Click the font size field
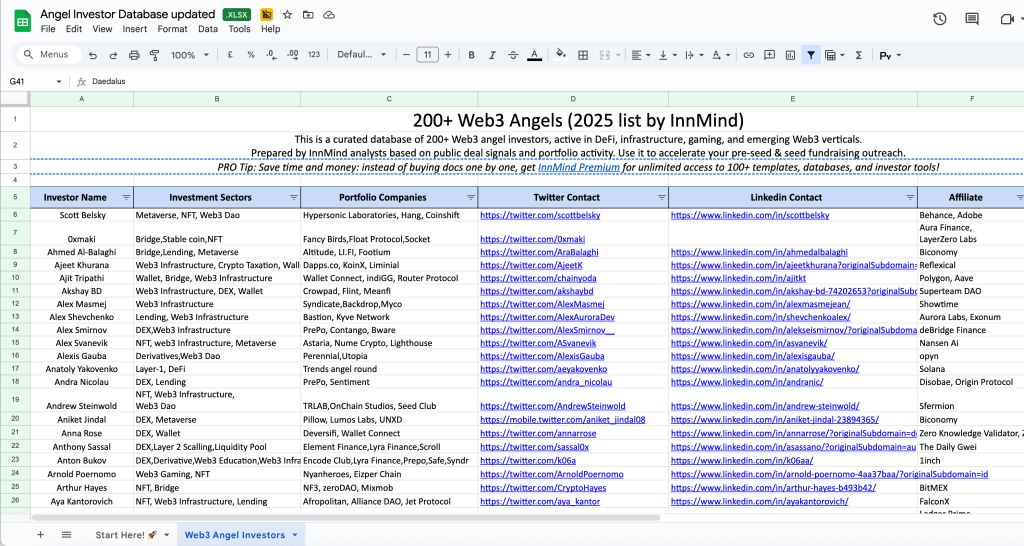Viewport: 1024px width, 546px height. 427,55
